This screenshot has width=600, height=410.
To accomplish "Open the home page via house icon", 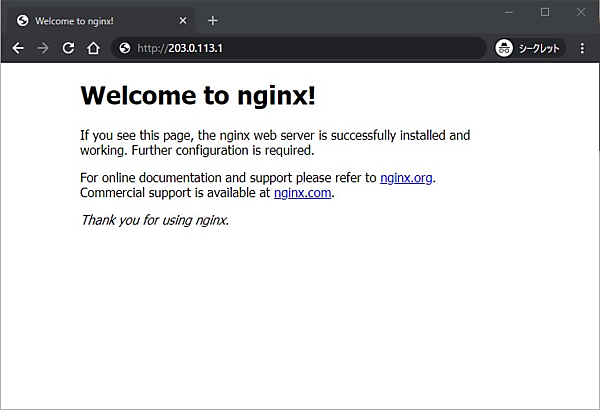I will coord(93,48).
